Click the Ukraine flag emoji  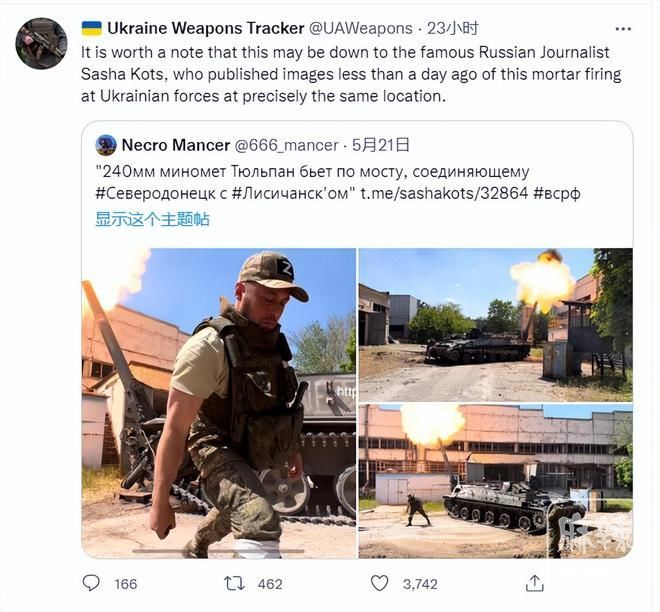(x=91, y=29)
